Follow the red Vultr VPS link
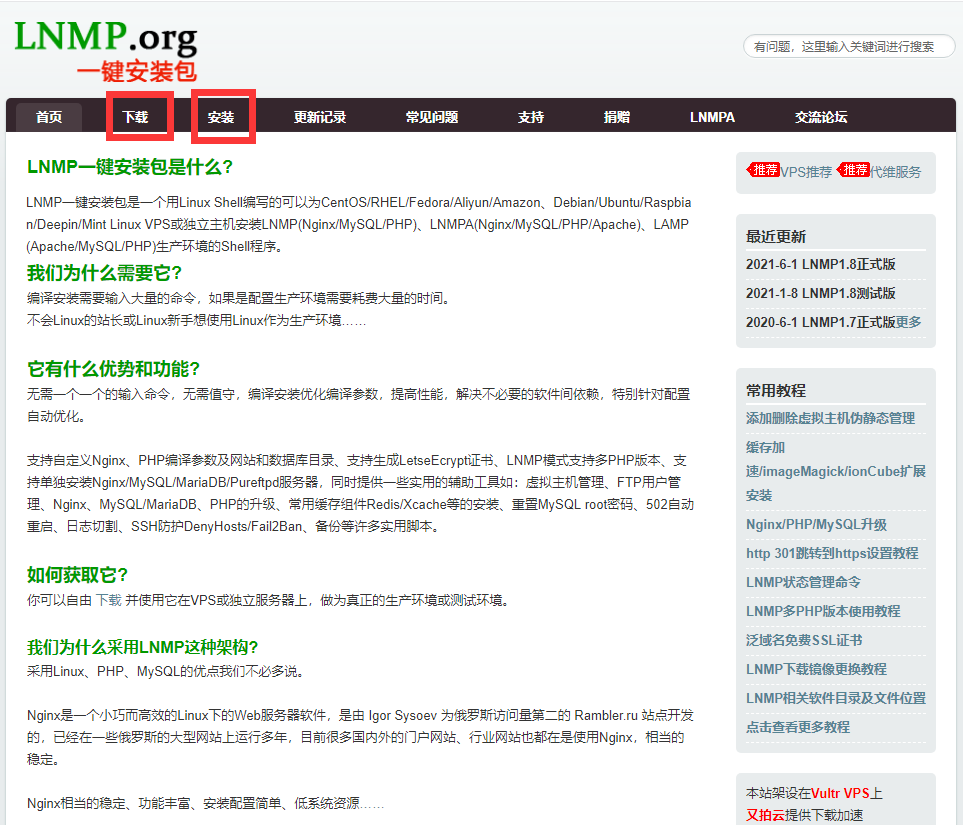 840,793
